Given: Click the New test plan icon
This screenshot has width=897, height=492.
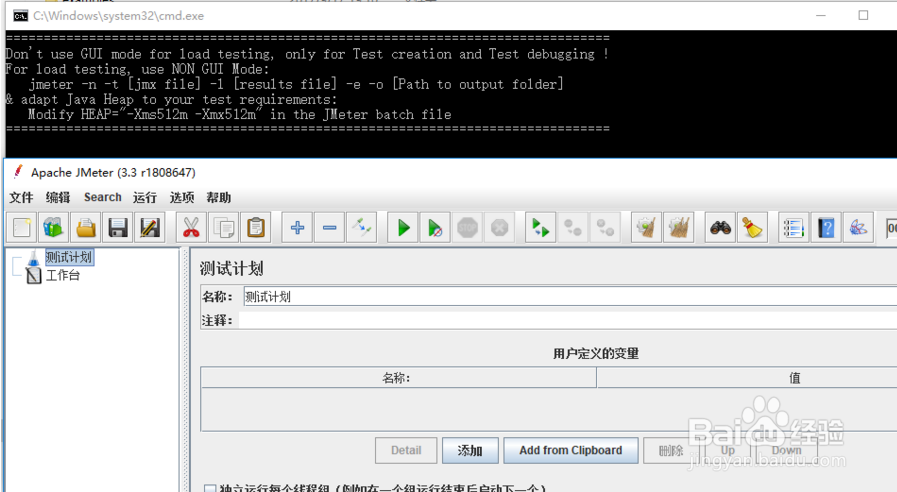Looking at the screenshot, I should [22, 228].
